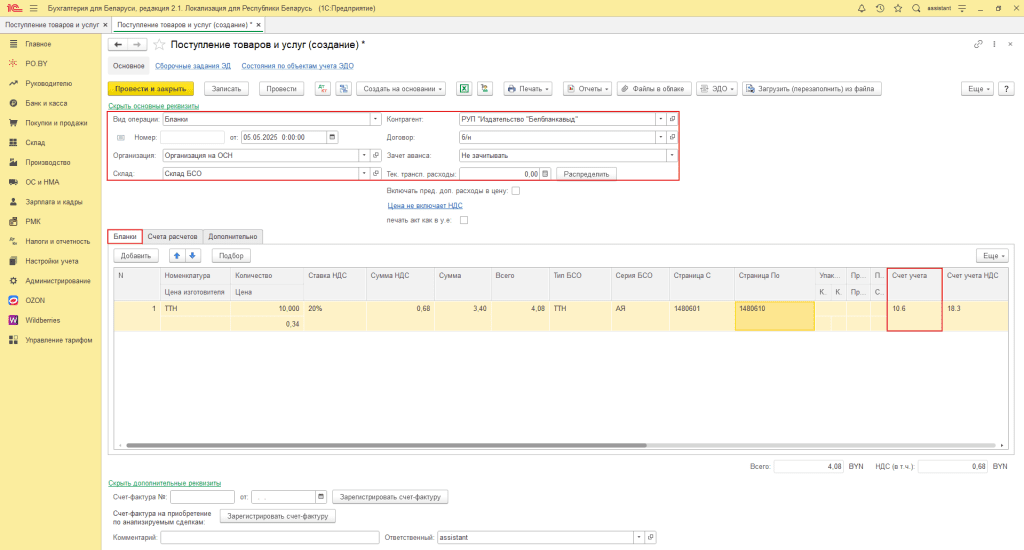The width and height of the screenshot is (1024, 550).
Task: Click Скрыть основные реквизиты link
Action: [153, 106]
